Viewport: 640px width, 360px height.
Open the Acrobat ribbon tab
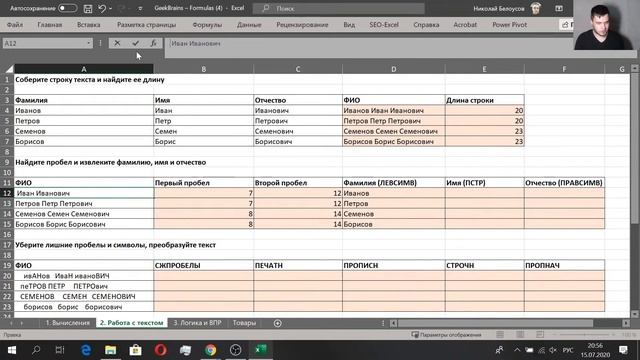[465, 25]
